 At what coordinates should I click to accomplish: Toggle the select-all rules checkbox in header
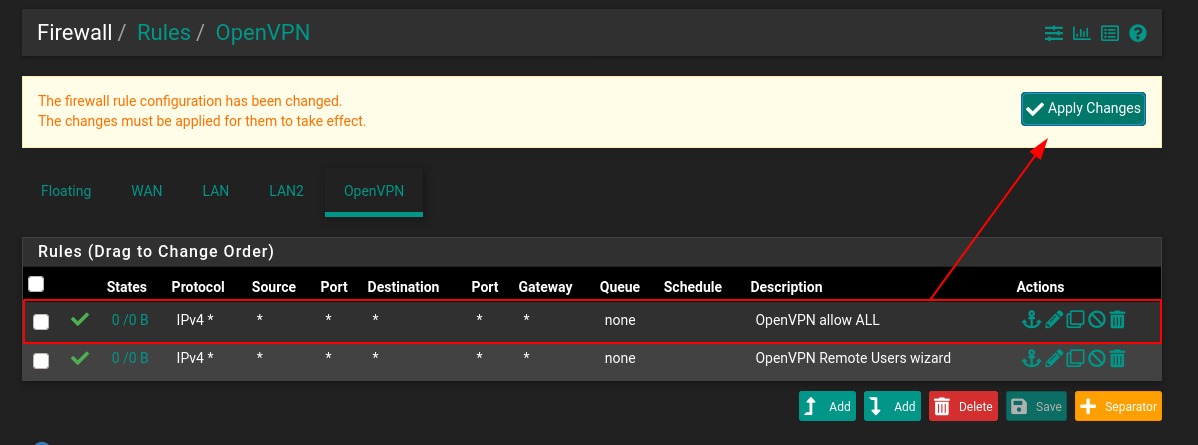(x=36, y=284)
